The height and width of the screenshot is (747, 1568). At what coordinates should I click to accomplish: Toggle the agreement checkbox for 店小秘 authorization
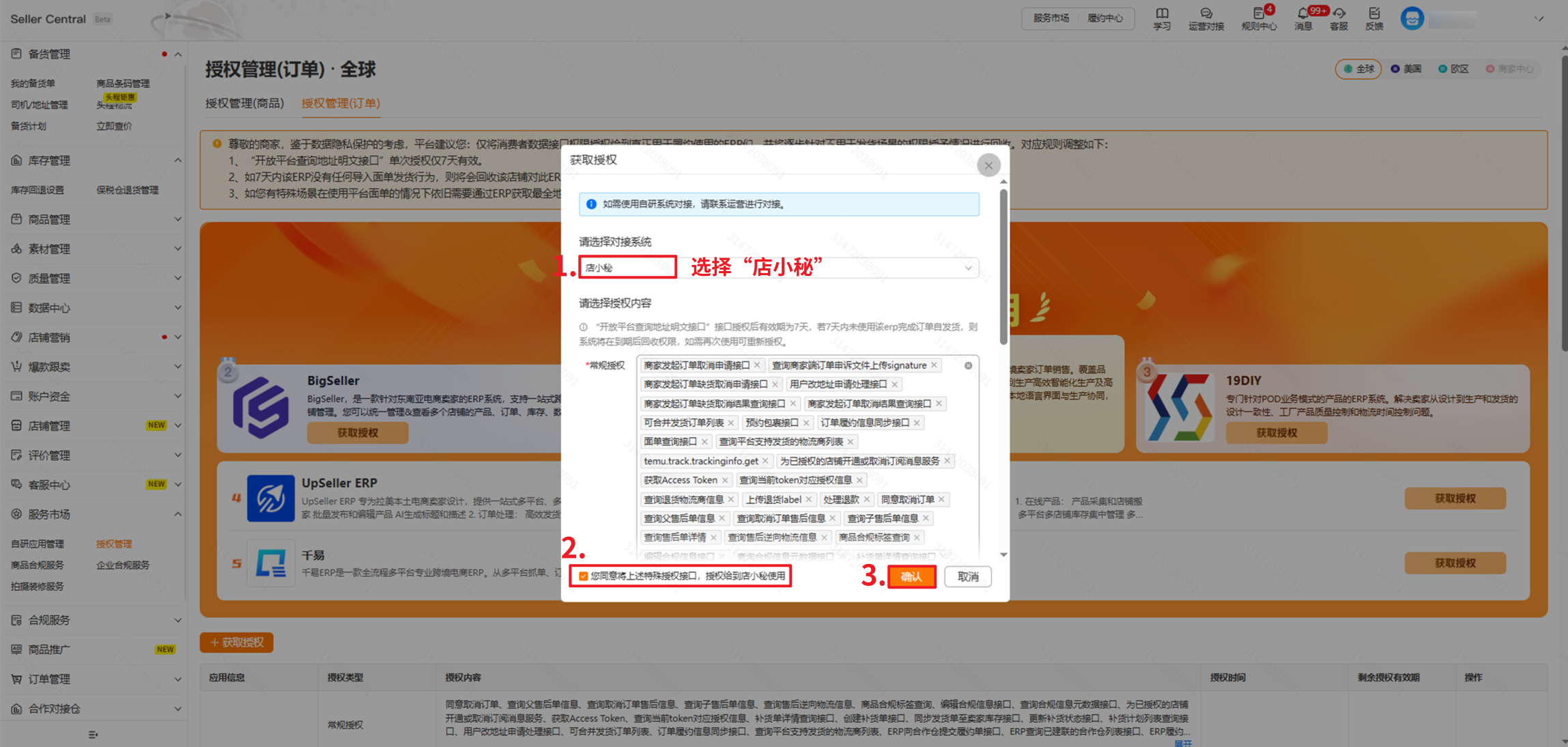584,576
